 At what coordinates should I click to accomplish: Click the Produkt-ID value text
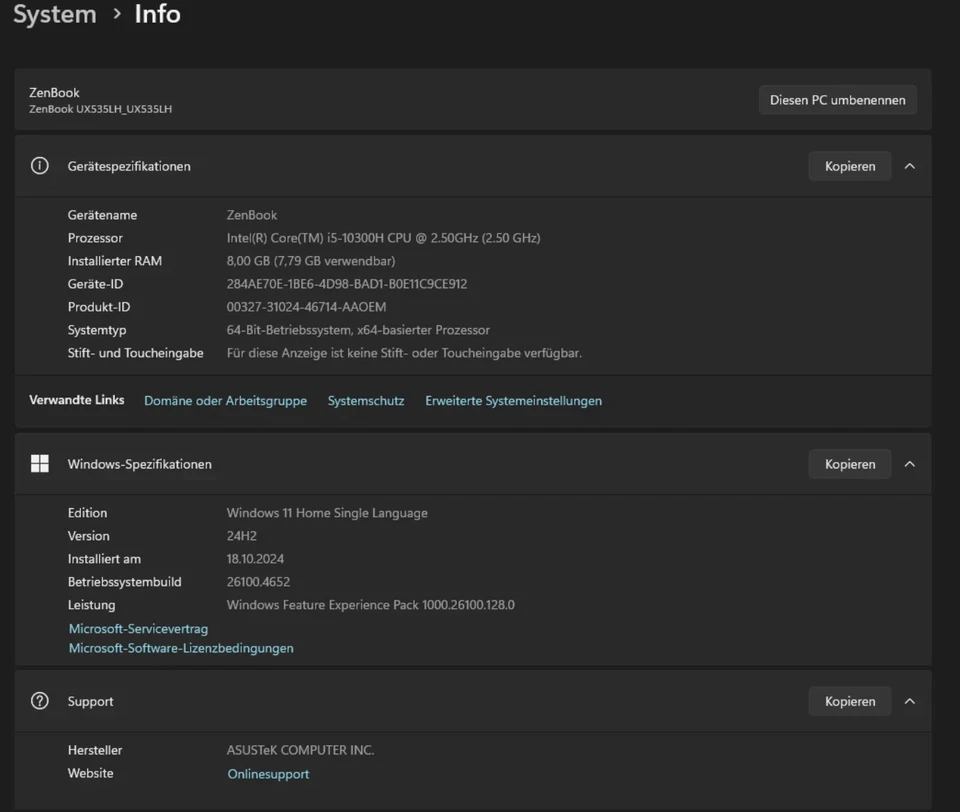point(306,307)
